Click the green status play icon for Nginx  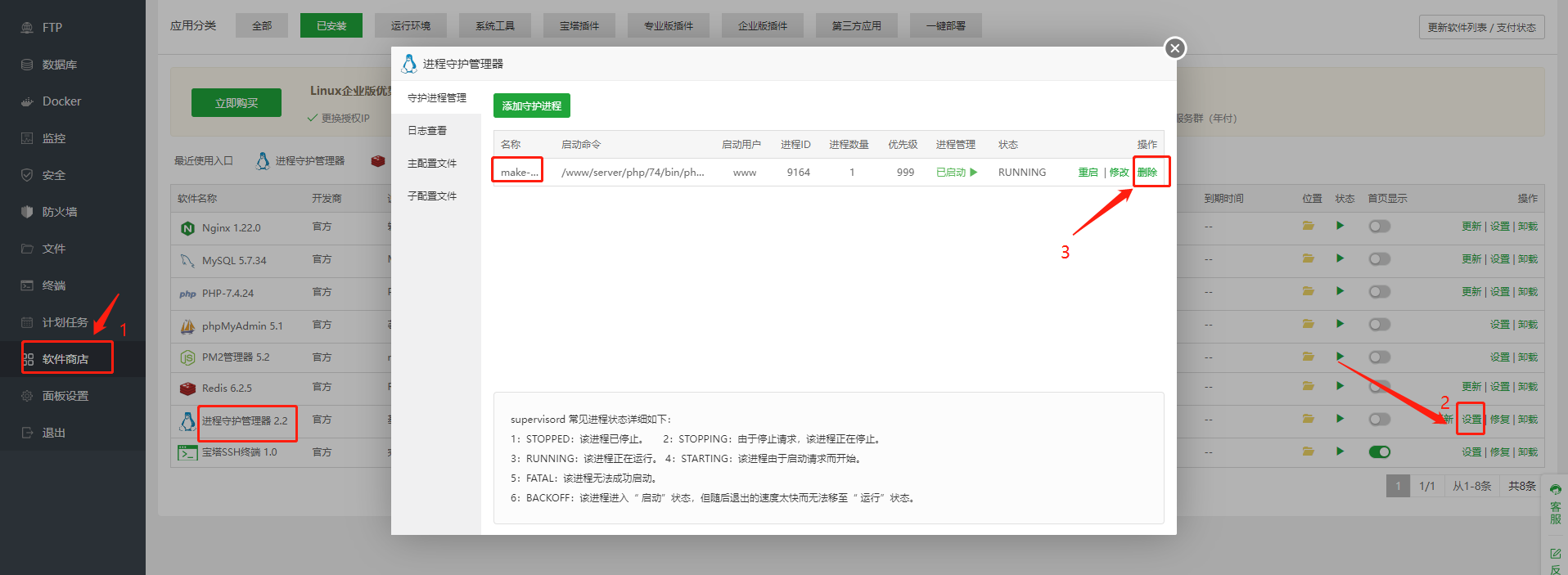point(1340,226)
